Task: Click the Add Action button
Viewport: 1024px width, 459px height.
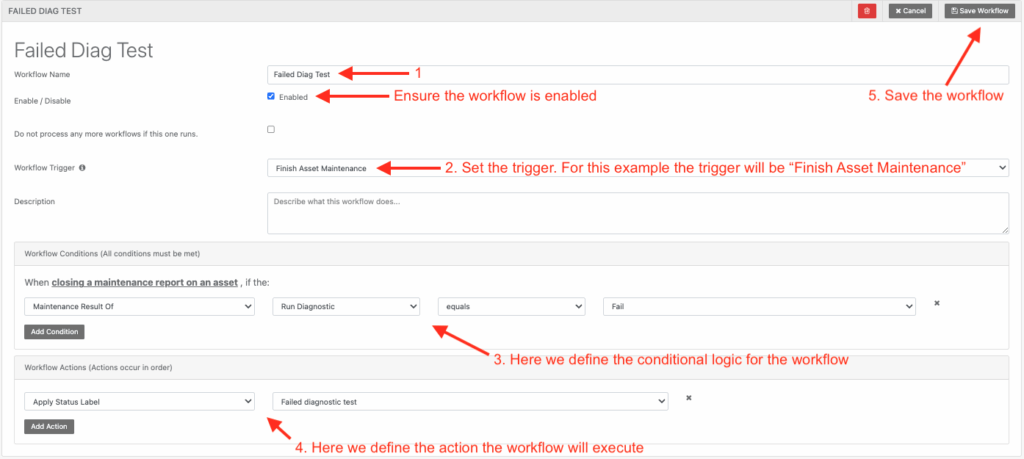Action: pyautogui.click(x=50, y=426)
